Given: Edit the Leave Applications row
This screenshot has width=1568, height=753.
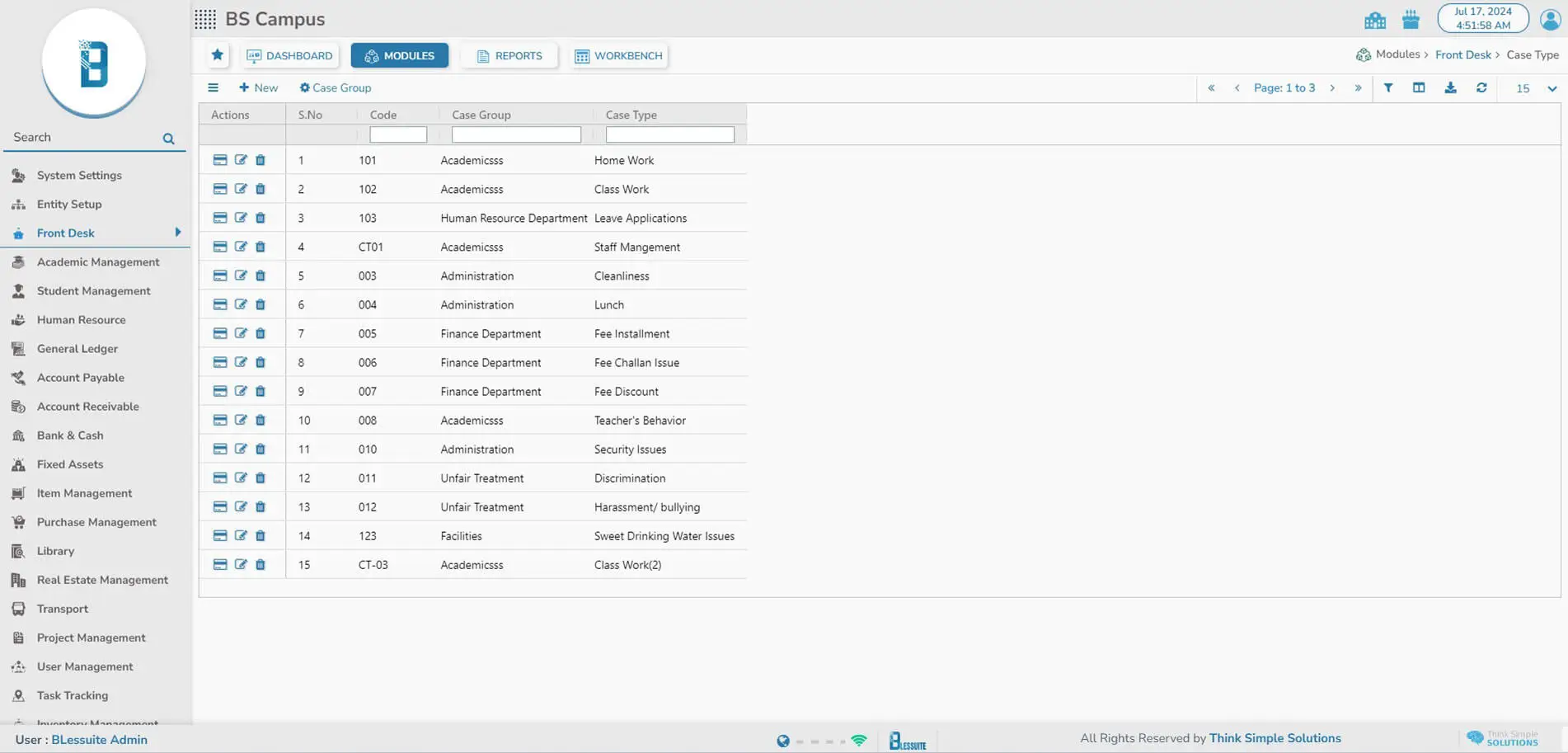Looking at the screenshot, I should click(x=241, y=218).
